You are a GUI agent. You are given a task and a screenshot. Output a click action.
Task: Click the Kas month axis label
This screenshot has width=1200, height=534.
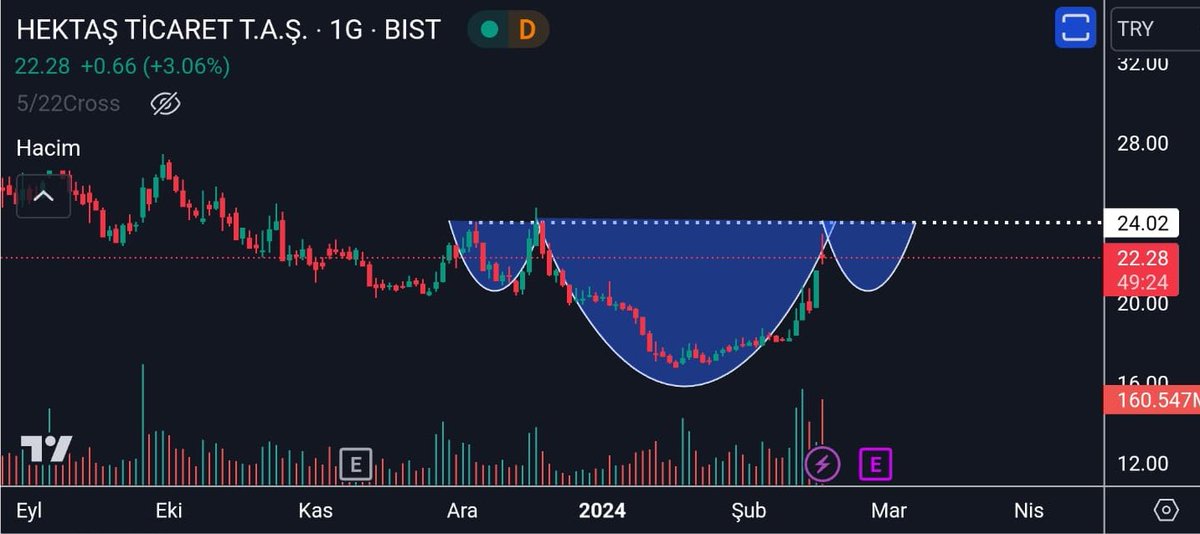tap(316, 510)
